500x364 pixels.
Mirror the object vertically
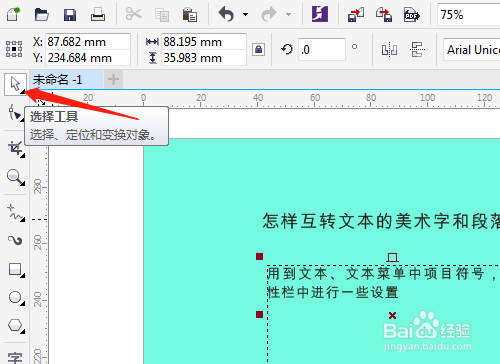[417, 50]
